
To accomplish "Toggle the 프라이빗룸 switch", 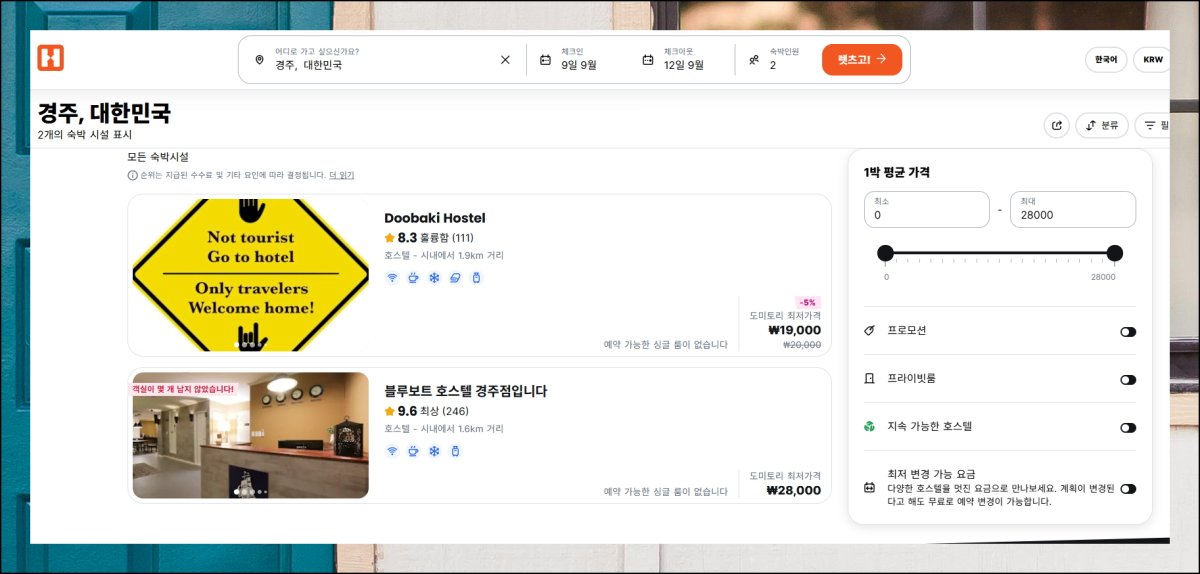I will (x=1128, y=380).
